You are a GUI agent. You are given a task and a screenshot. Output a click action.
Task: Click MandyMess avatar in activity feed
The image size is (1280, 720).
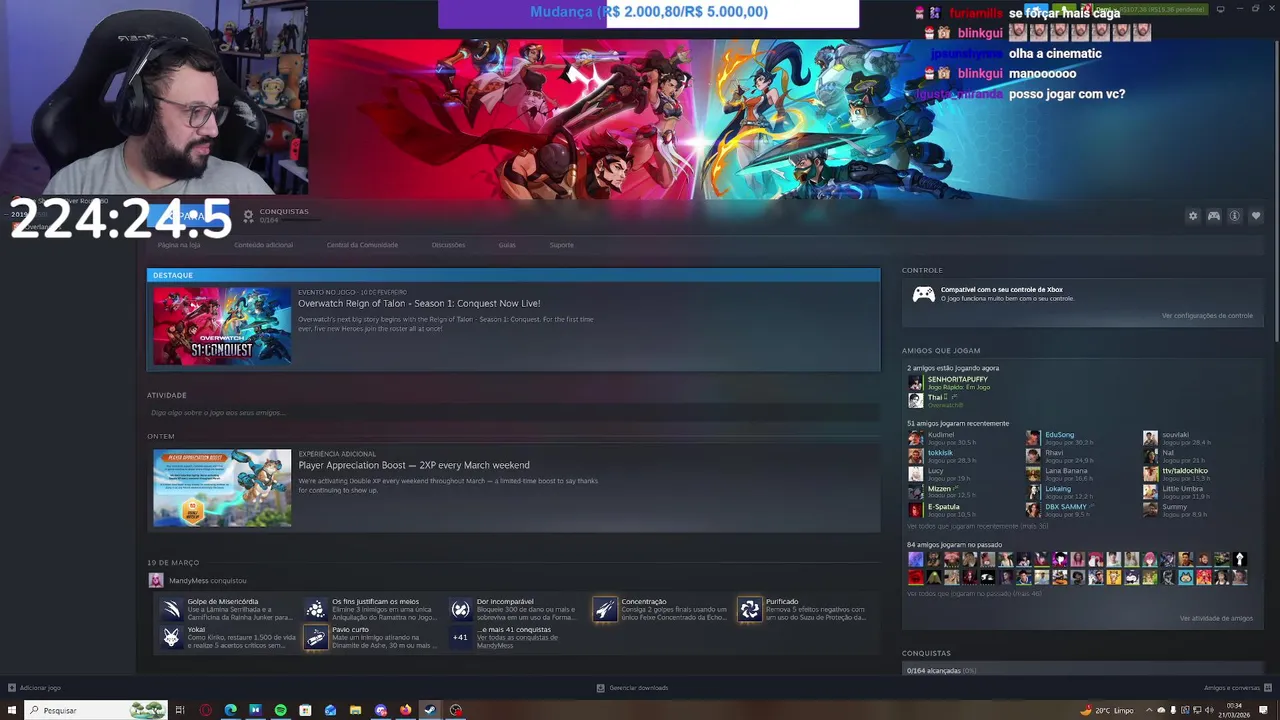tap(155, 580)
